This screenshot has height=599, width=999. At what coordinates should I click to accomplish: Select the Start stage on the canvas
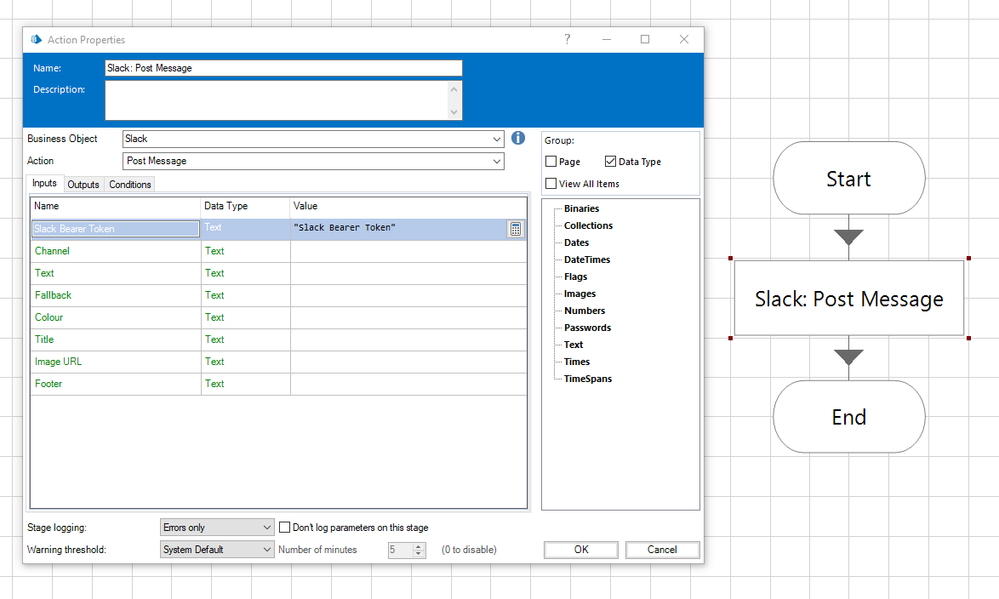pos(849,178)
